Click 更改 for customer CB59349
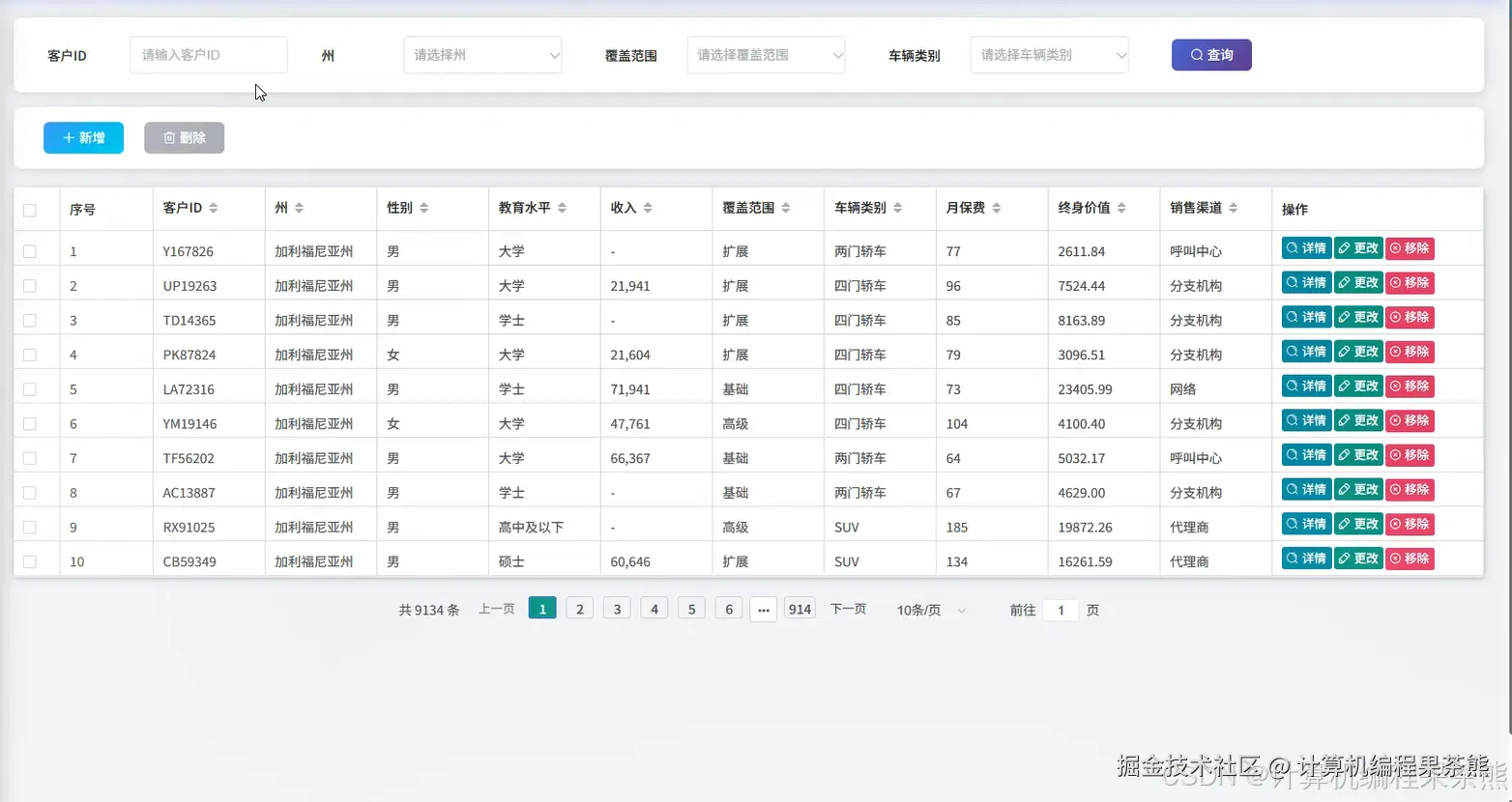 [x=1358, y=559]
